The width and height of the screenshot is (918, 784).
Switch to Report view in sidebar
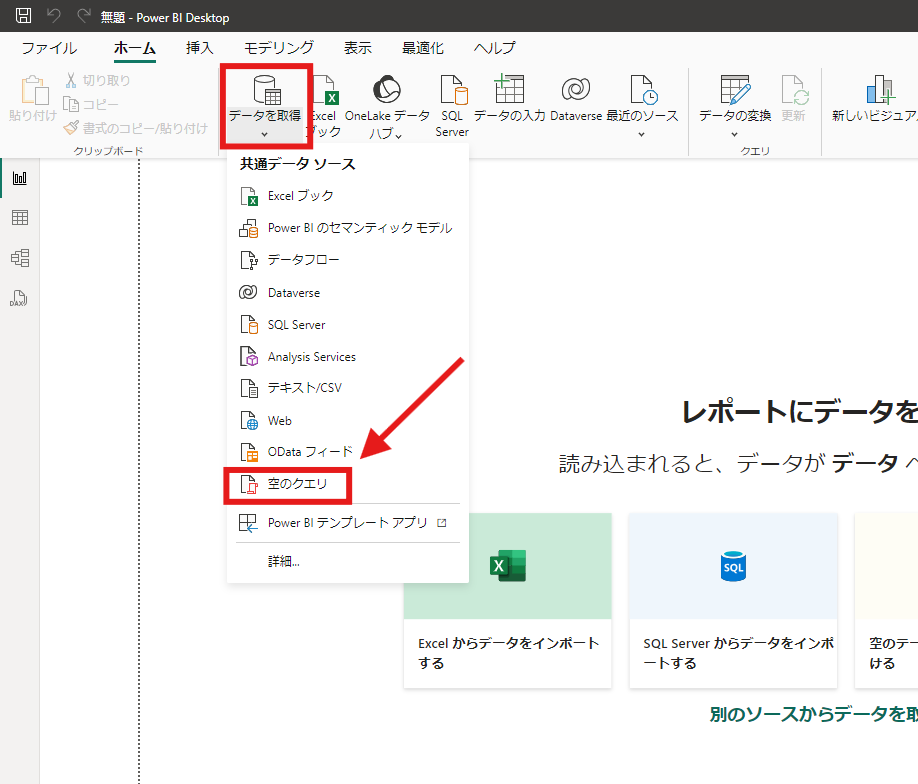click(x=20, y=178)
